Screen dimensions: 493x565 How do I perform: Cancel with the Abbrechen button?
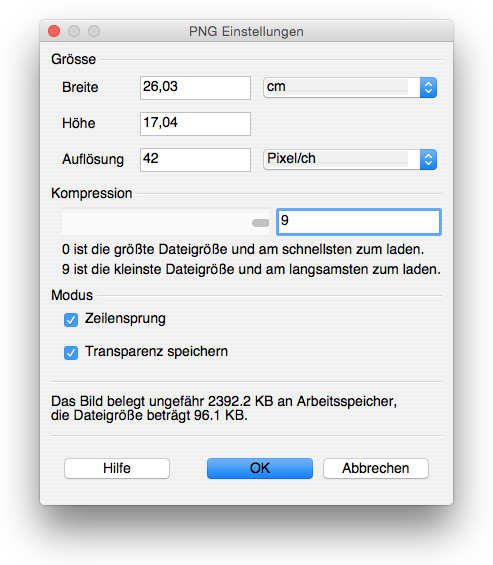pos(376,468)
